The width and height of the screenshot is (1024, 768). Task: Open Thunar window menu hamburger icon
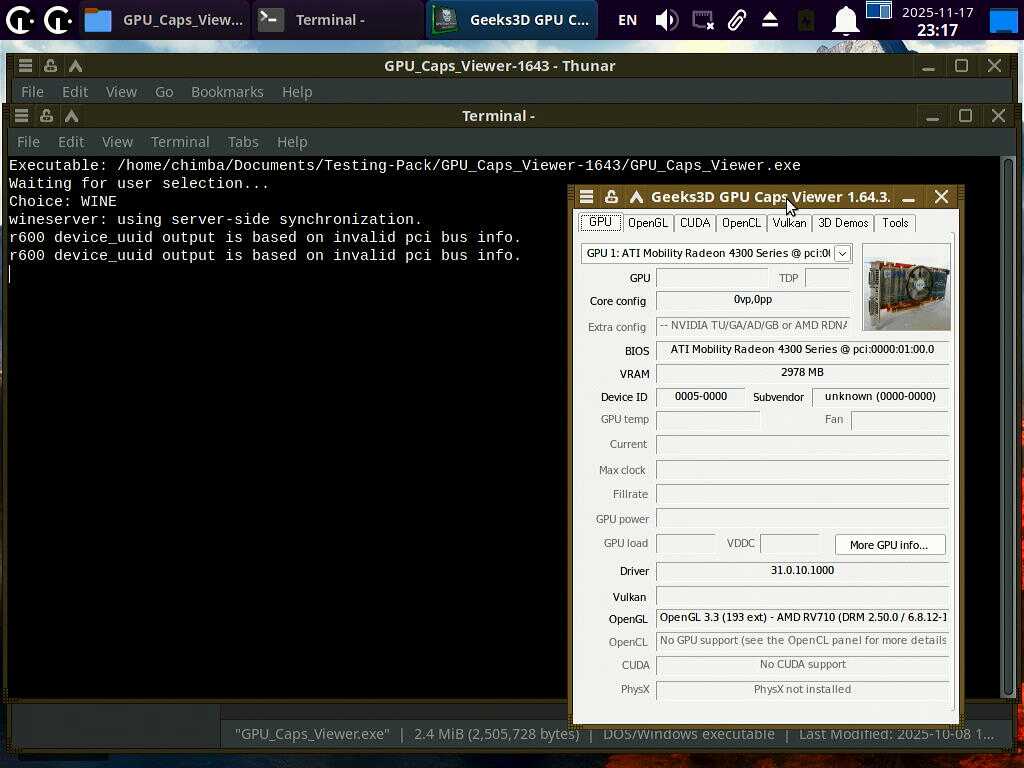coord(25,65)
